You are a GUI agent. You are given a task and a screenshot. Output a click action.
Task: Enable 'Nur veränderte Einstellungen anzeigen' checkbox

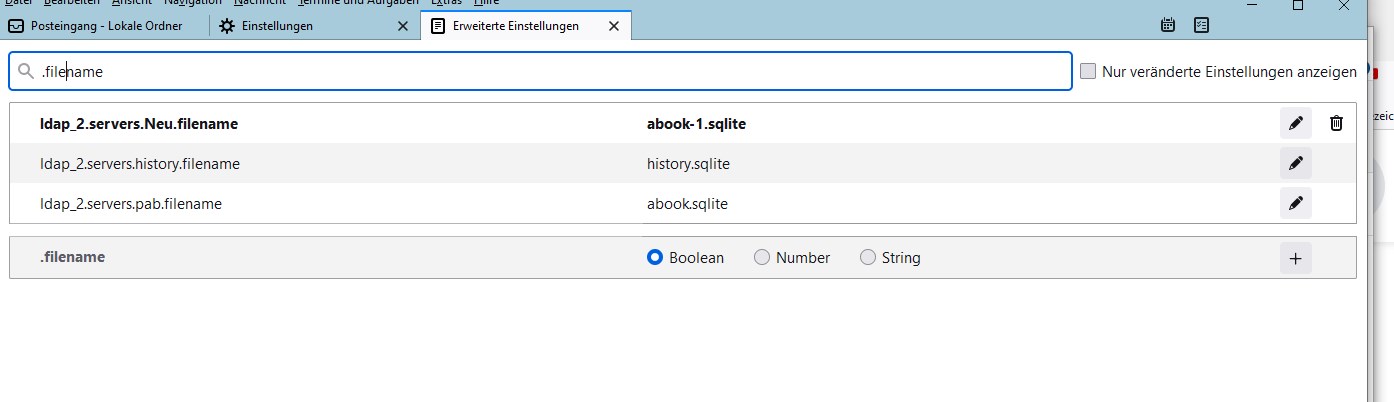pos(1088,72)
